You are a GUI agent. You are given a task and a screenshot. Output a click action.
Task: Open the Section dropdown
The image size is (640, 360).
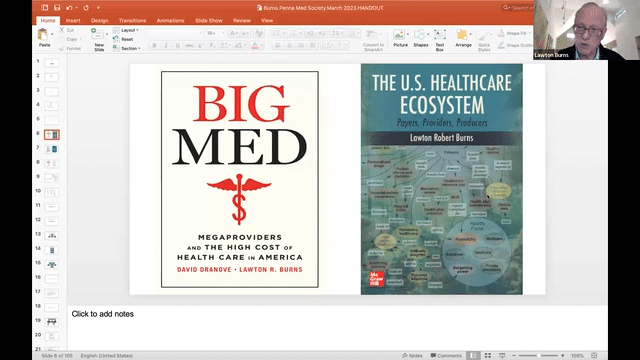[127, 48]
